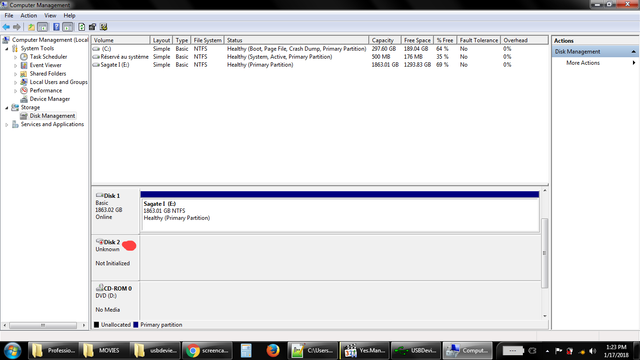Switch to the Yes.Man... media taskbar button
The image size is (640, 360).
click(364, 351)
